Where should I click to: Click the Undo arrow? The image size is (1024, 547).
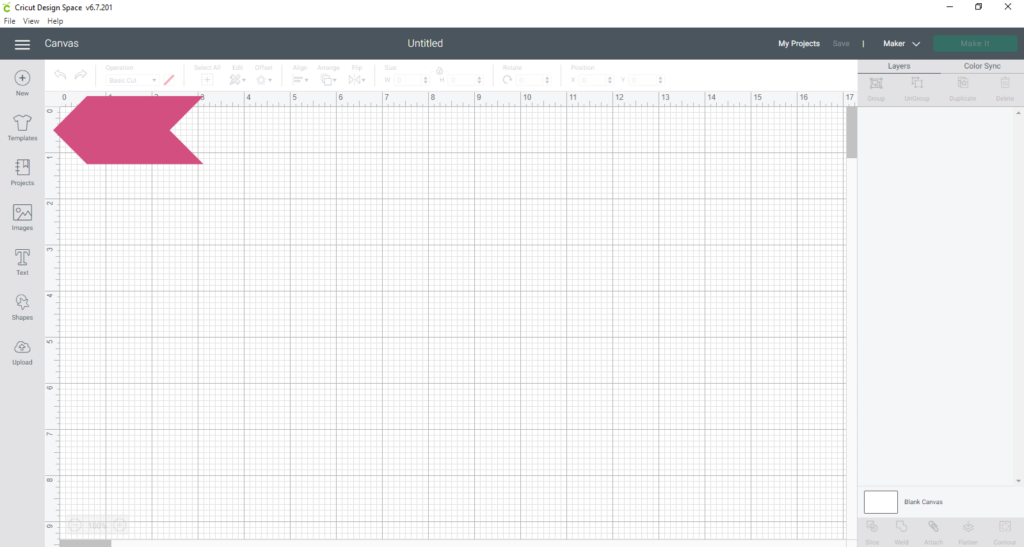click(60, 75)
